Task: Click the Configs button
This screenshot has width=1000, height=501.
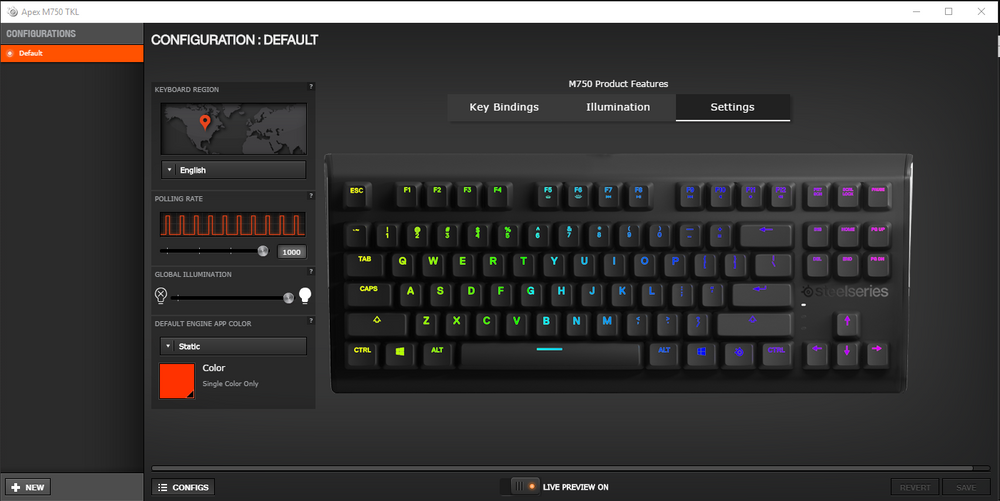Action: [183, 487]
